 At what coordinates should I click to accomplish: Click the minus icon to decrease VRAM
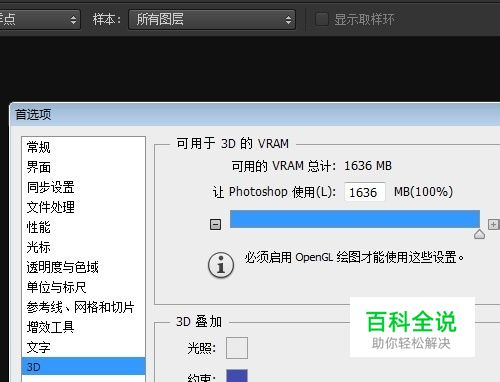click(x=215, y=224)
